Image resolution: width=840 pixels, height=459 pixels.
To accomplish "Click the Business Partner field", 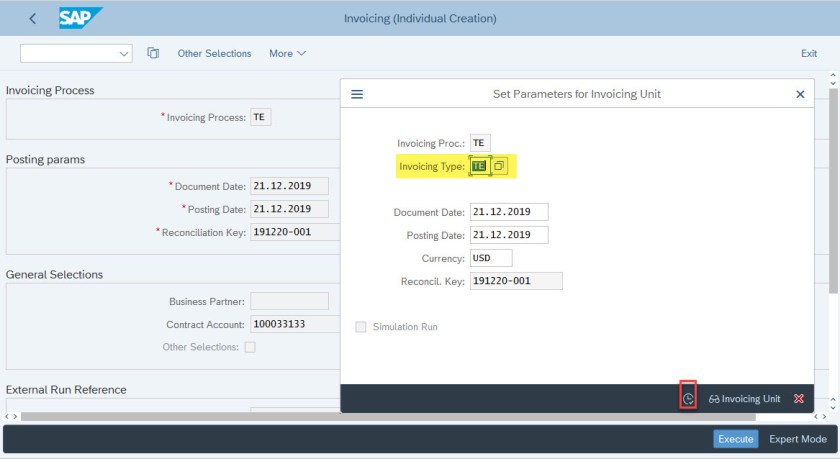I will (x=289, y=301).
